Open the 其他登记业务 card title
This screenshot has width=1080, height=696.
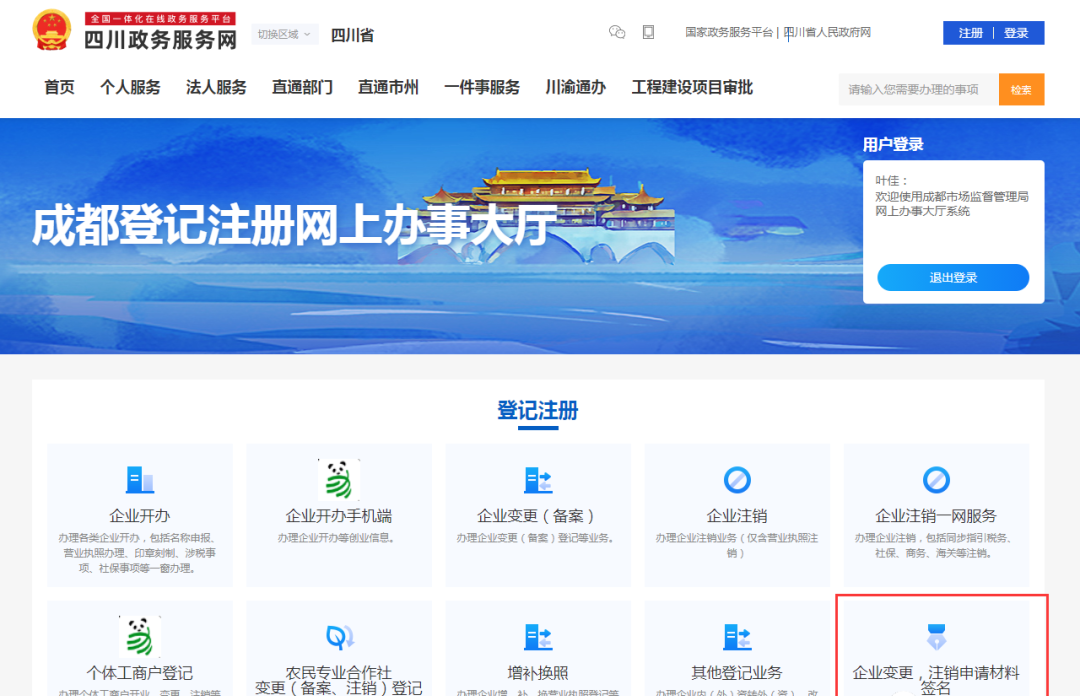coord(737,673)
